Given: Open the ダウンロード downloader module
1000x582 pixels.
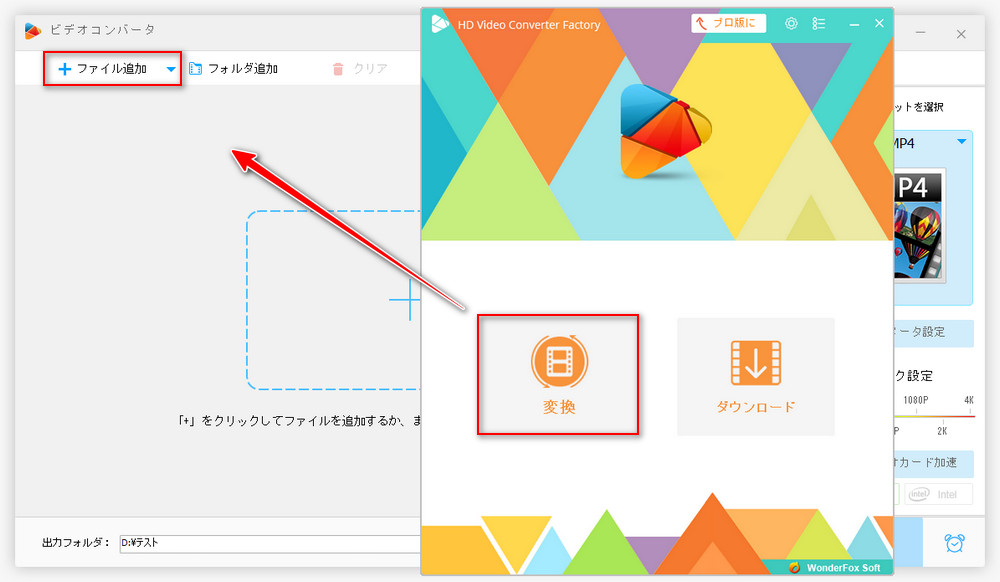Looking at the screenshot, I should [756, 376].
